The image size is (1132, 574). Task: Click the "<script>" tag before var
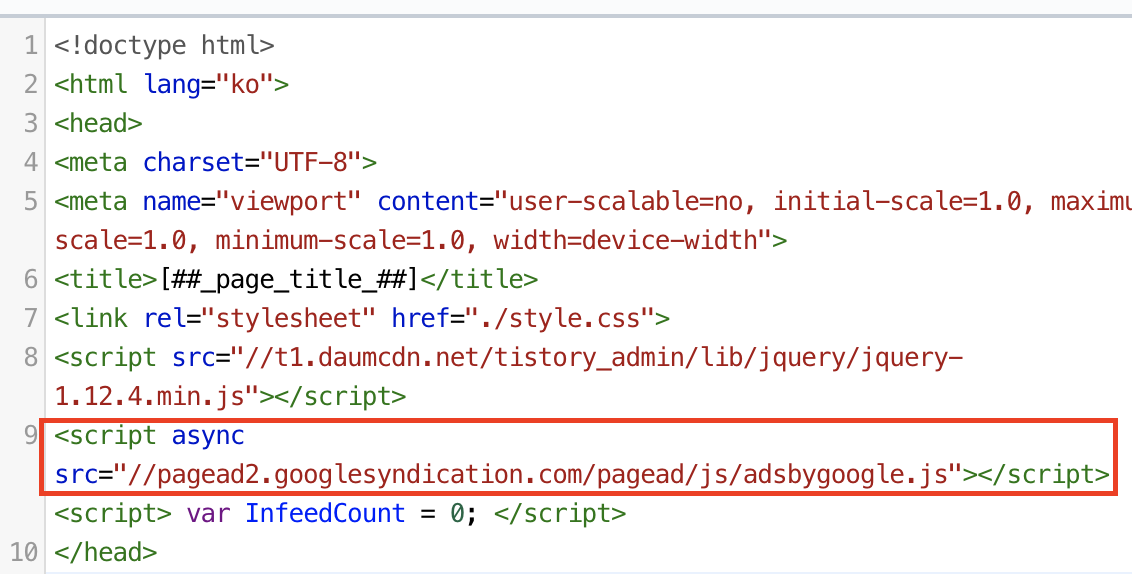pyautogui.click(x=113, y=513)
